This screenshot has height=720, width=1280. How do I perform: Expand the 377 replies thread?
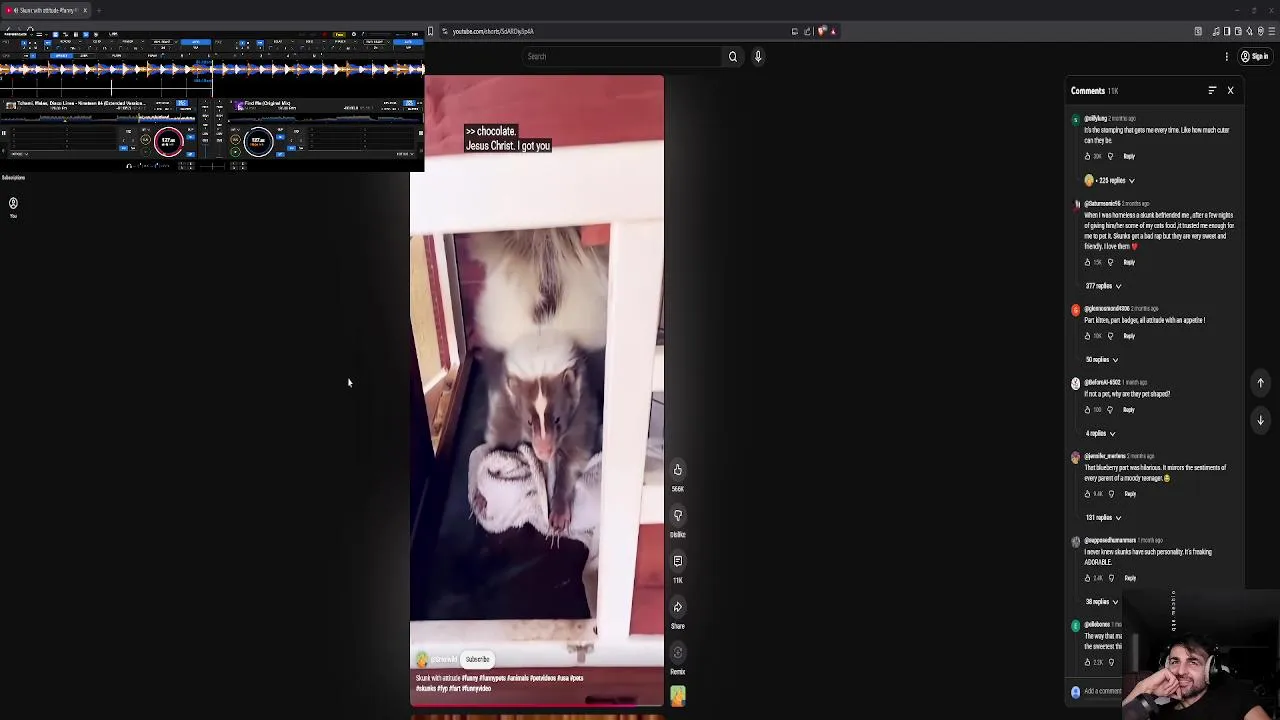coord(1103,286)
